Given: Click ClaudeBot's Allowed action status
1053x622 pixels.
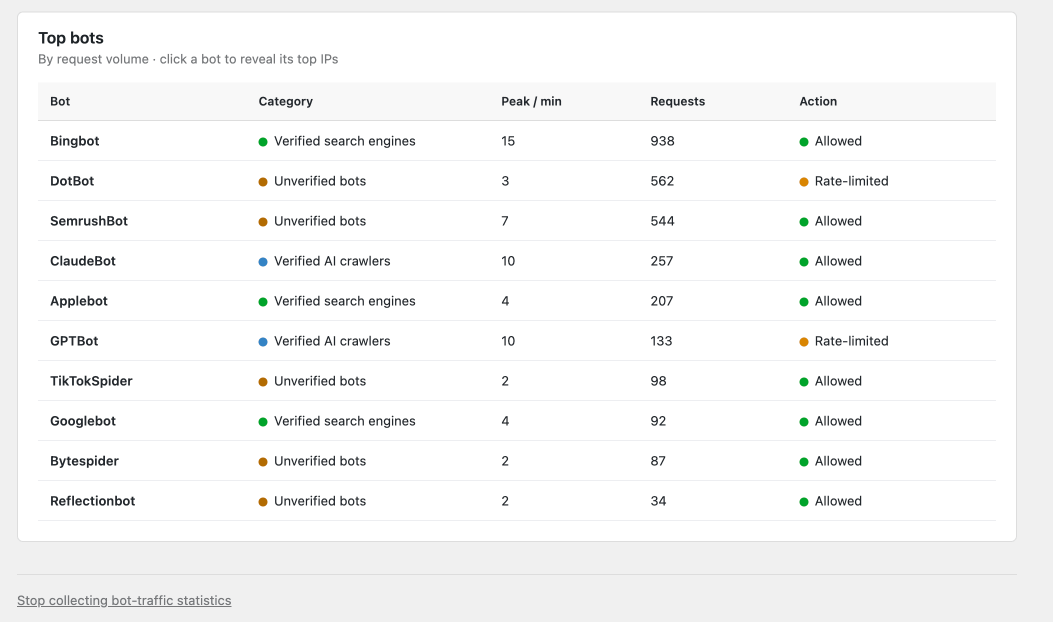Looking at the screenshot, I should click(831, 261).
